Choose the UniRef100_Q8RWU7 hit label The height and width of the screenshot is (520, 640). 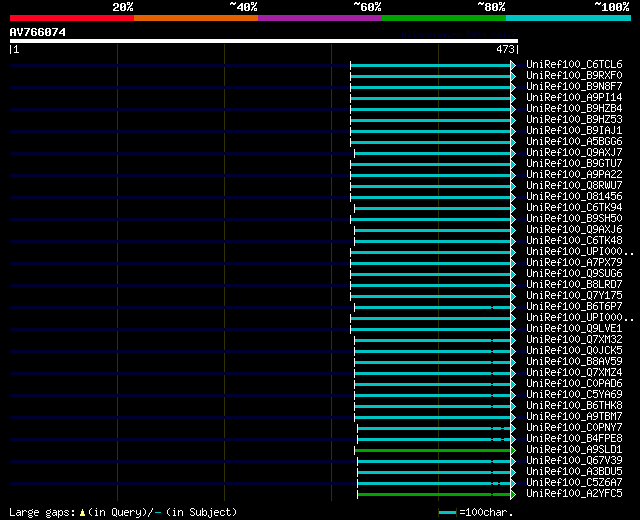point(574,186)
